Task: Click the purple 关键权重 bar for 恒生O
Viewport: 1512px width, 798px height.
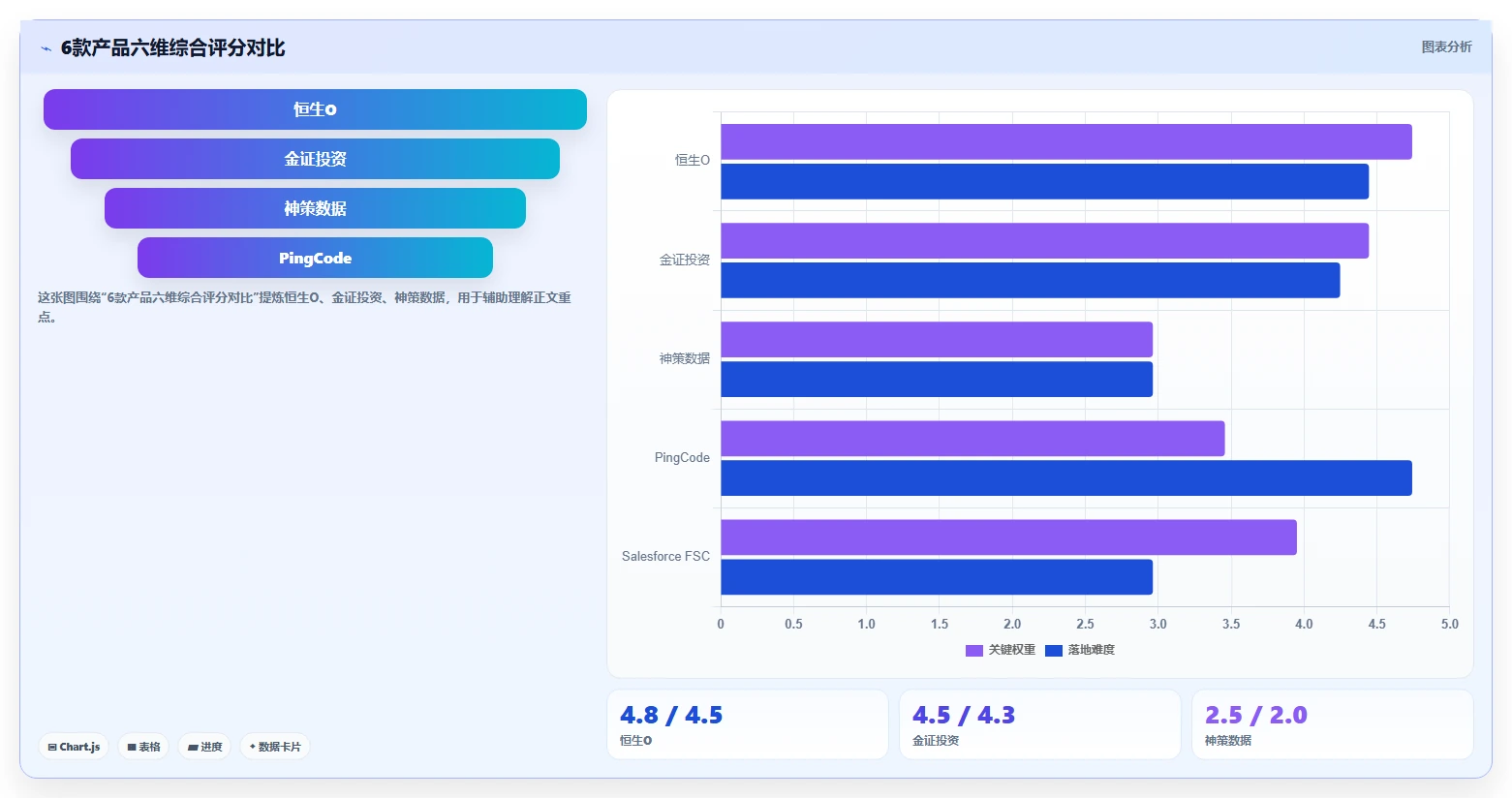Action: 1066,141
